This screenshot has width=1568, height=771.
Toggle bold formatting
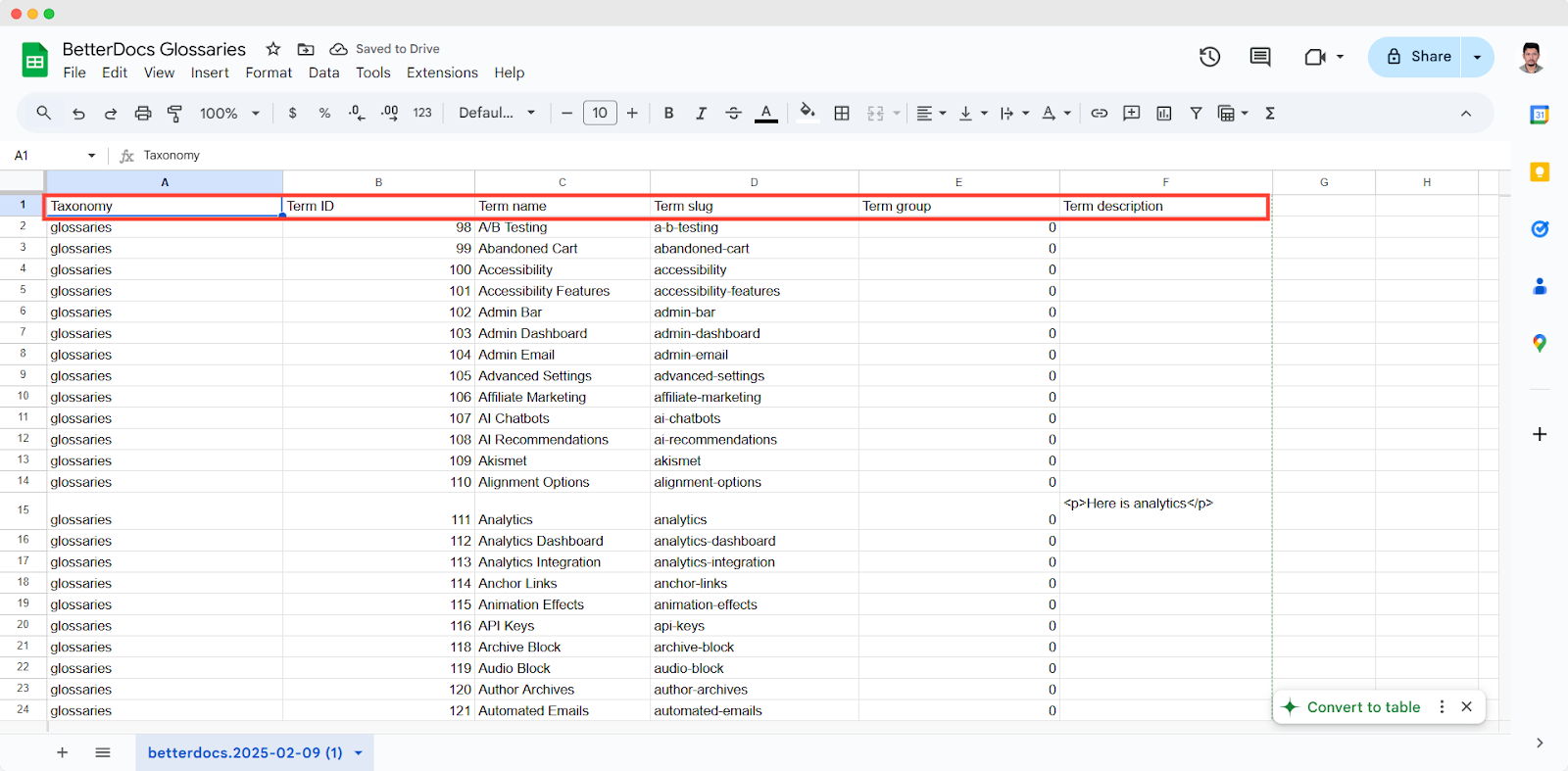click(x=668, y=114)
